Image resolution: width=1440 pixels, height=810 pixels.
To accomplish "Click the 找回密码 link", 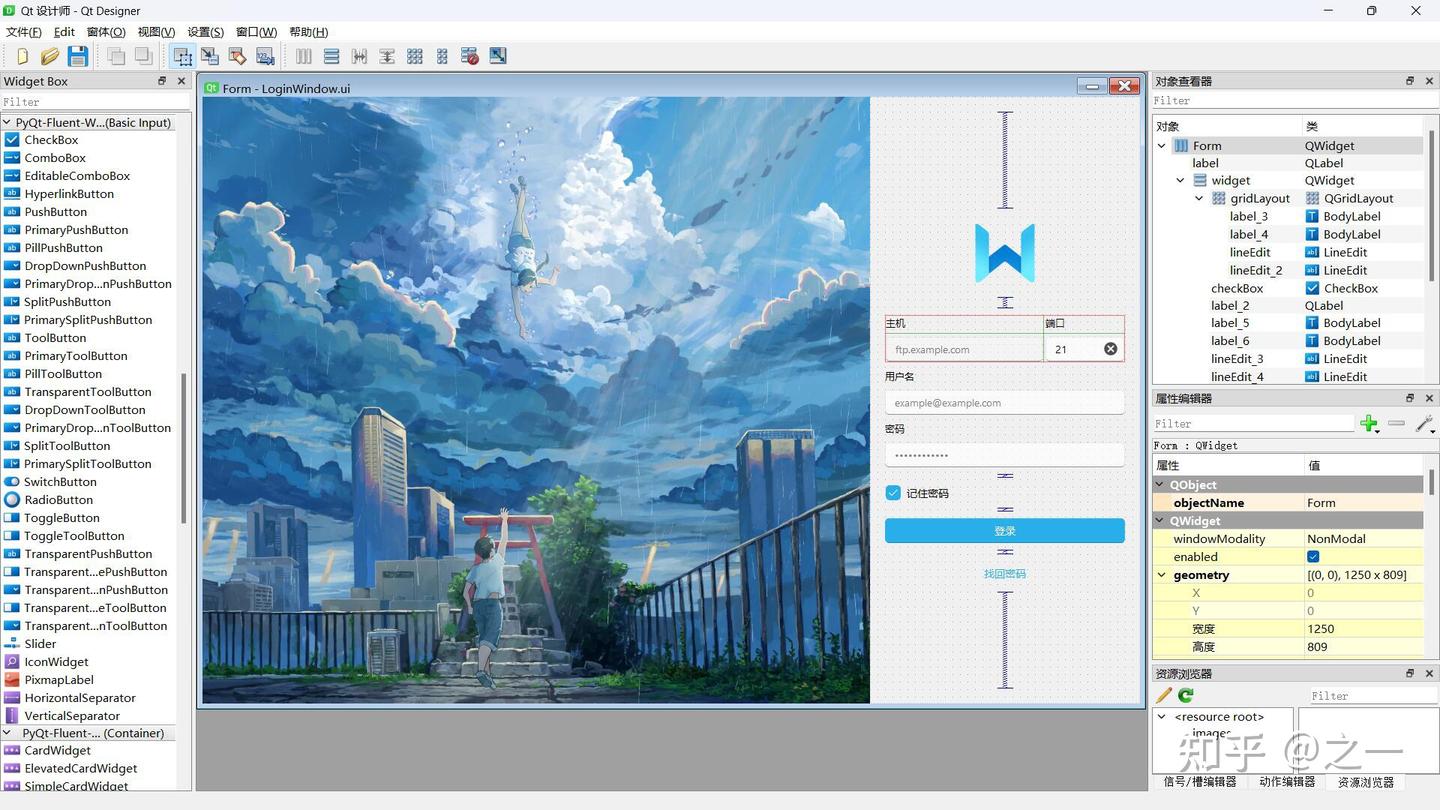I will click(x=1004, y=573).
